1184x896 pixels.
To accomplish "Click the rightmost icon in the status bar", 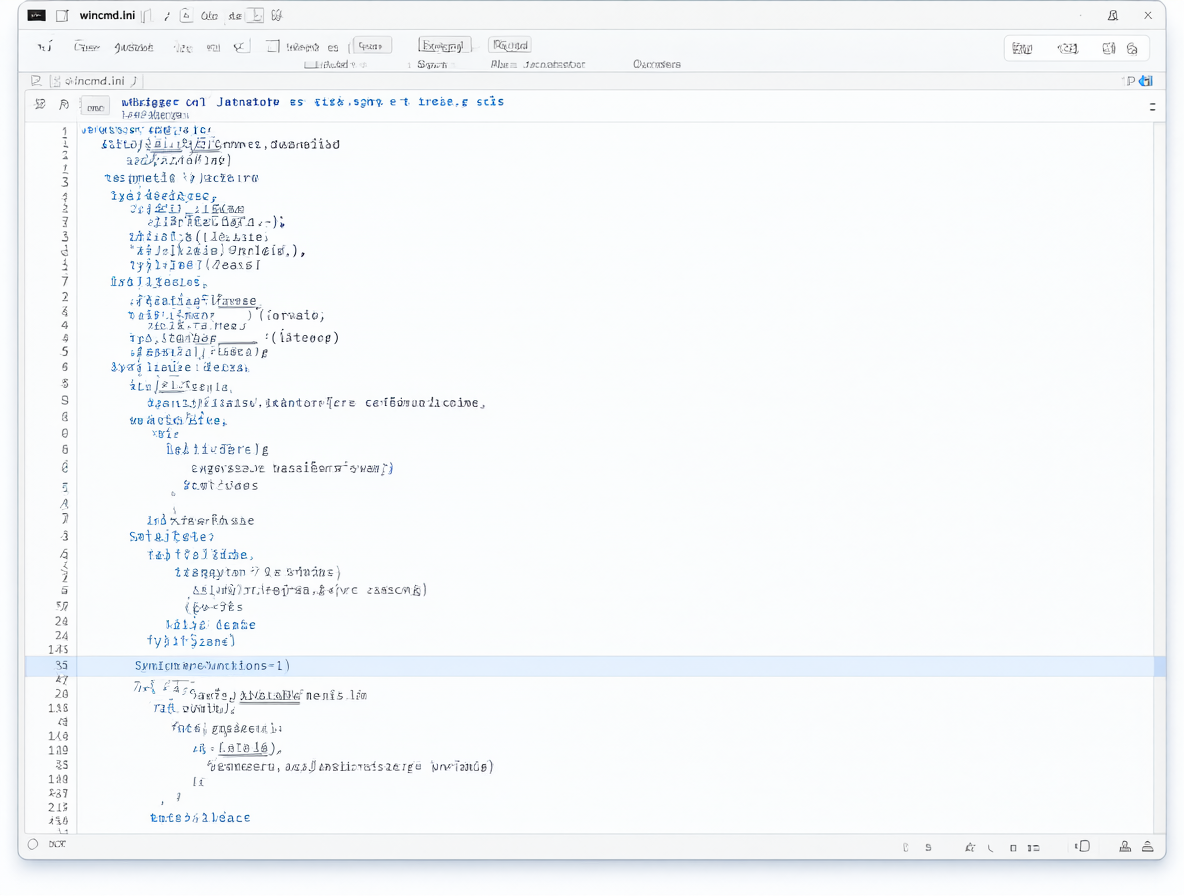I will tap(1147, 846).
